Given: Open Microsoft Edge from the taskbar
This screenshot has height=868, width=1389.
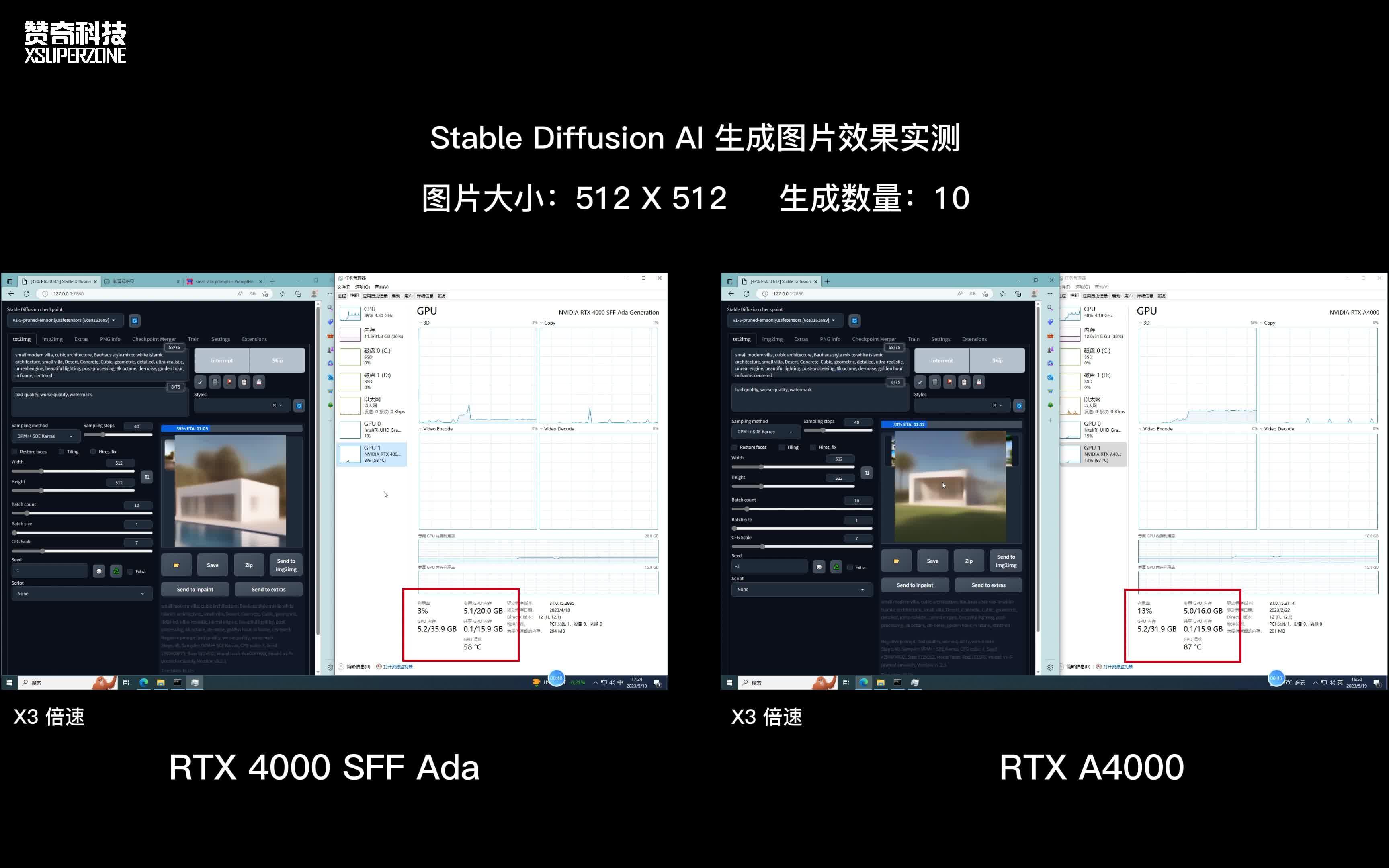Looking at the screenshot, I should (x=143, y=682).
